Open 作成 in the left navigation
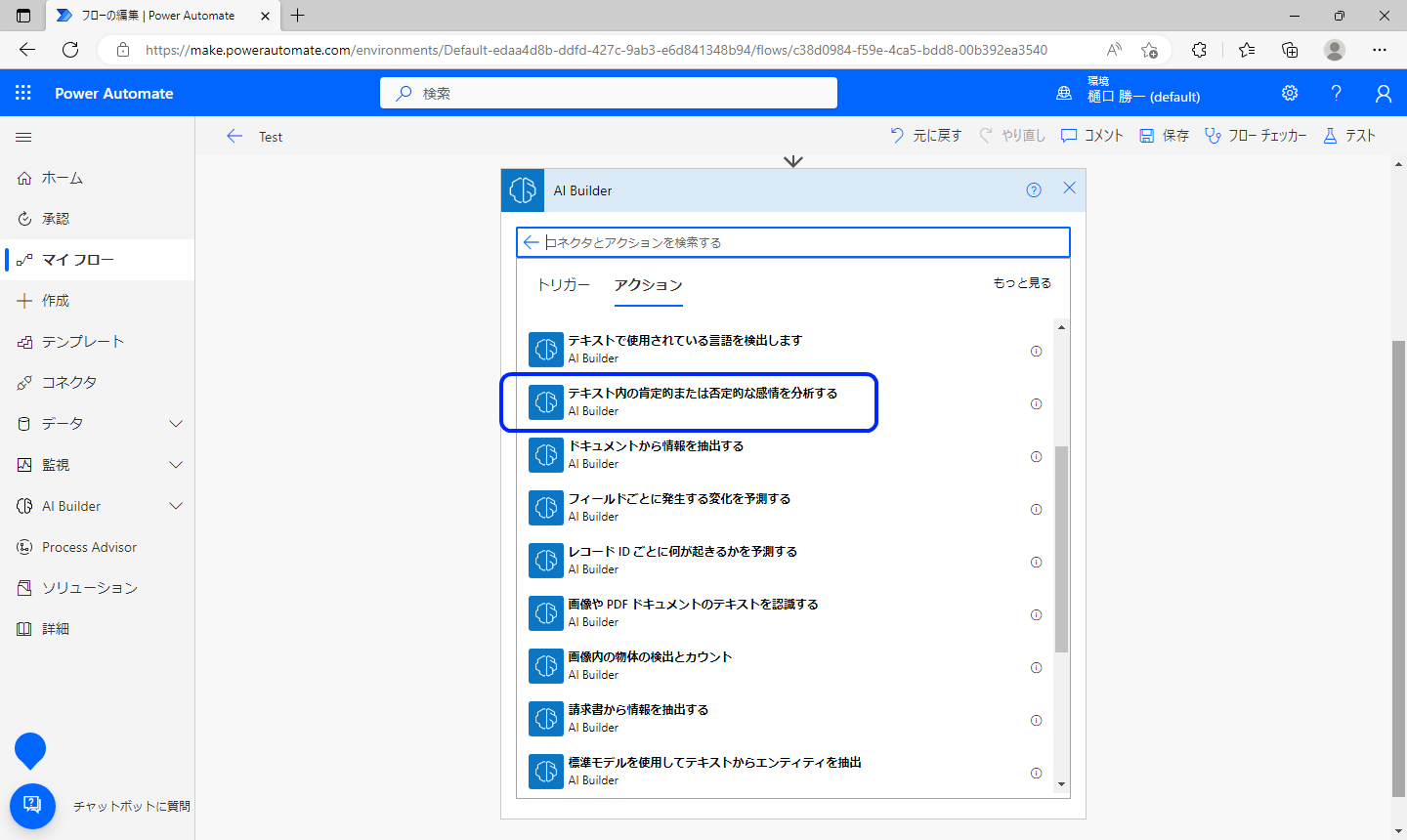1407x840 pixels. click(x=97, y=301)
